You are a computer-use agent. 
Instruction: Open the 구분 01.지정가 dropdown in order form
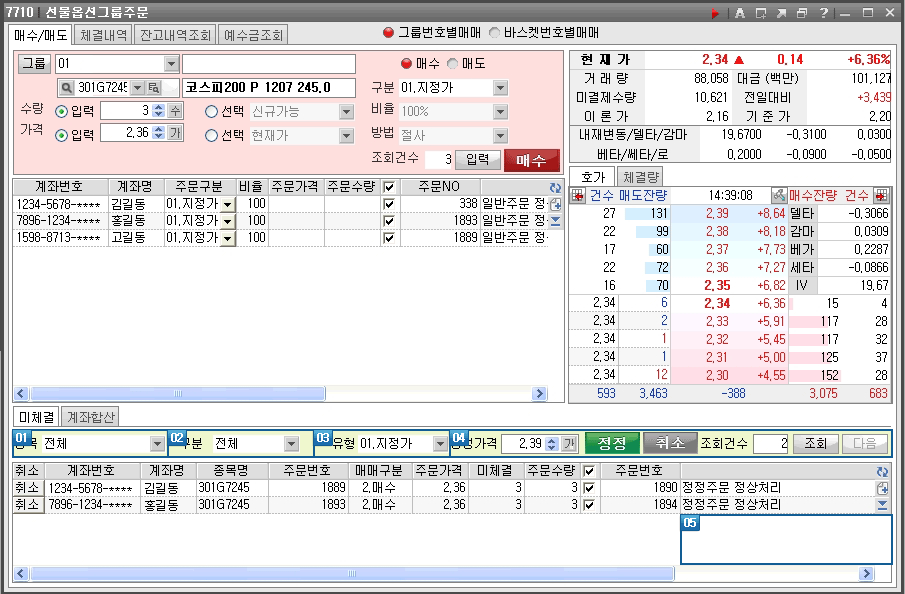click(500, 88)
